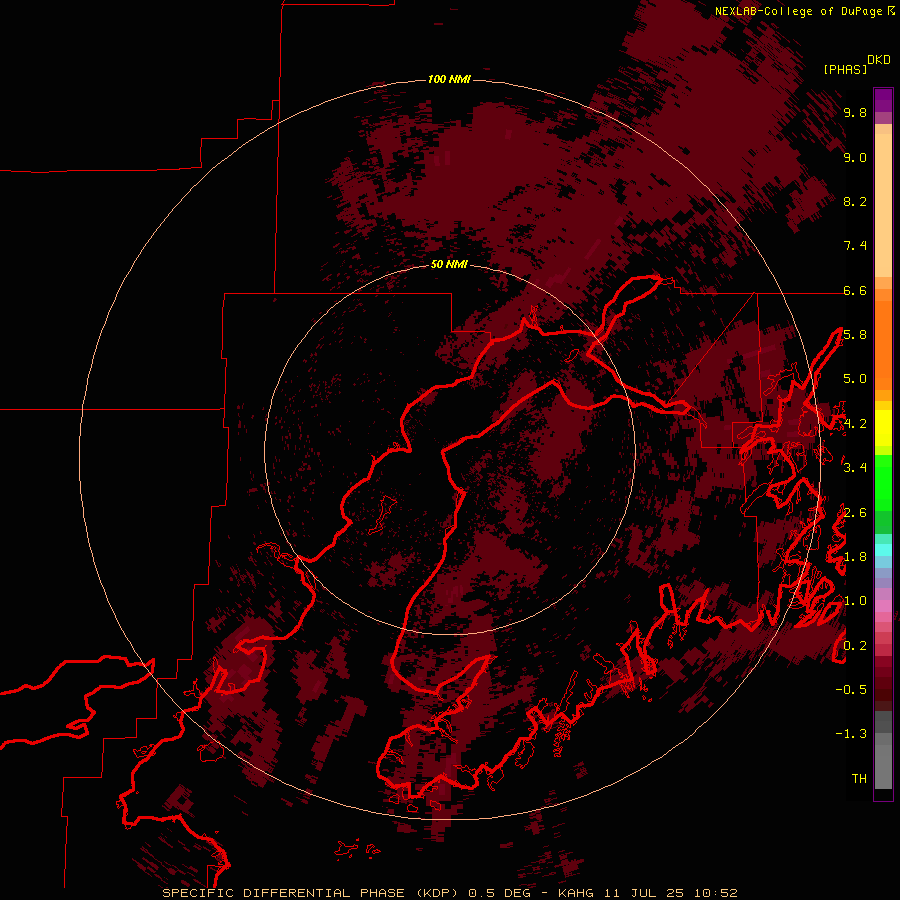The height and width of the screenshot is (900, 900).
Task: Pick the peach segment of the color bar
Action: point(883,205)
